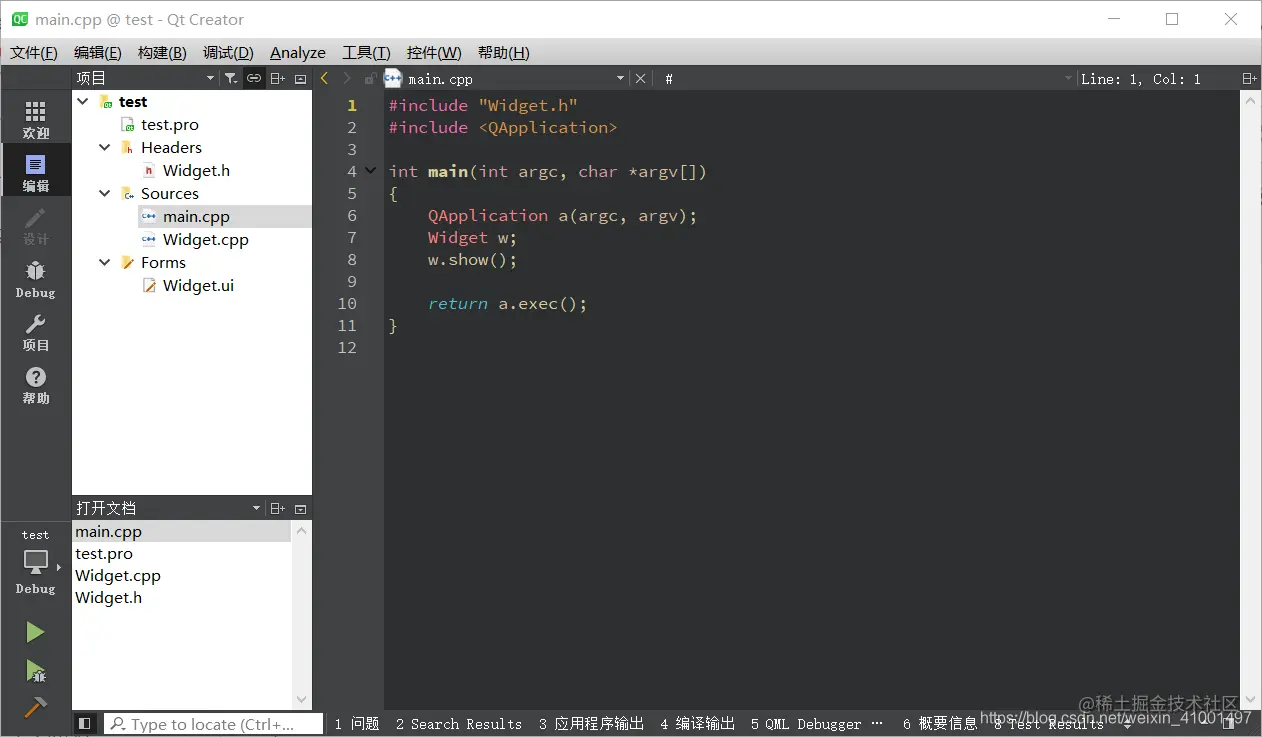Go back in editor navigation history
Viewport: 1262px width, 737px height.
[324, 78]
